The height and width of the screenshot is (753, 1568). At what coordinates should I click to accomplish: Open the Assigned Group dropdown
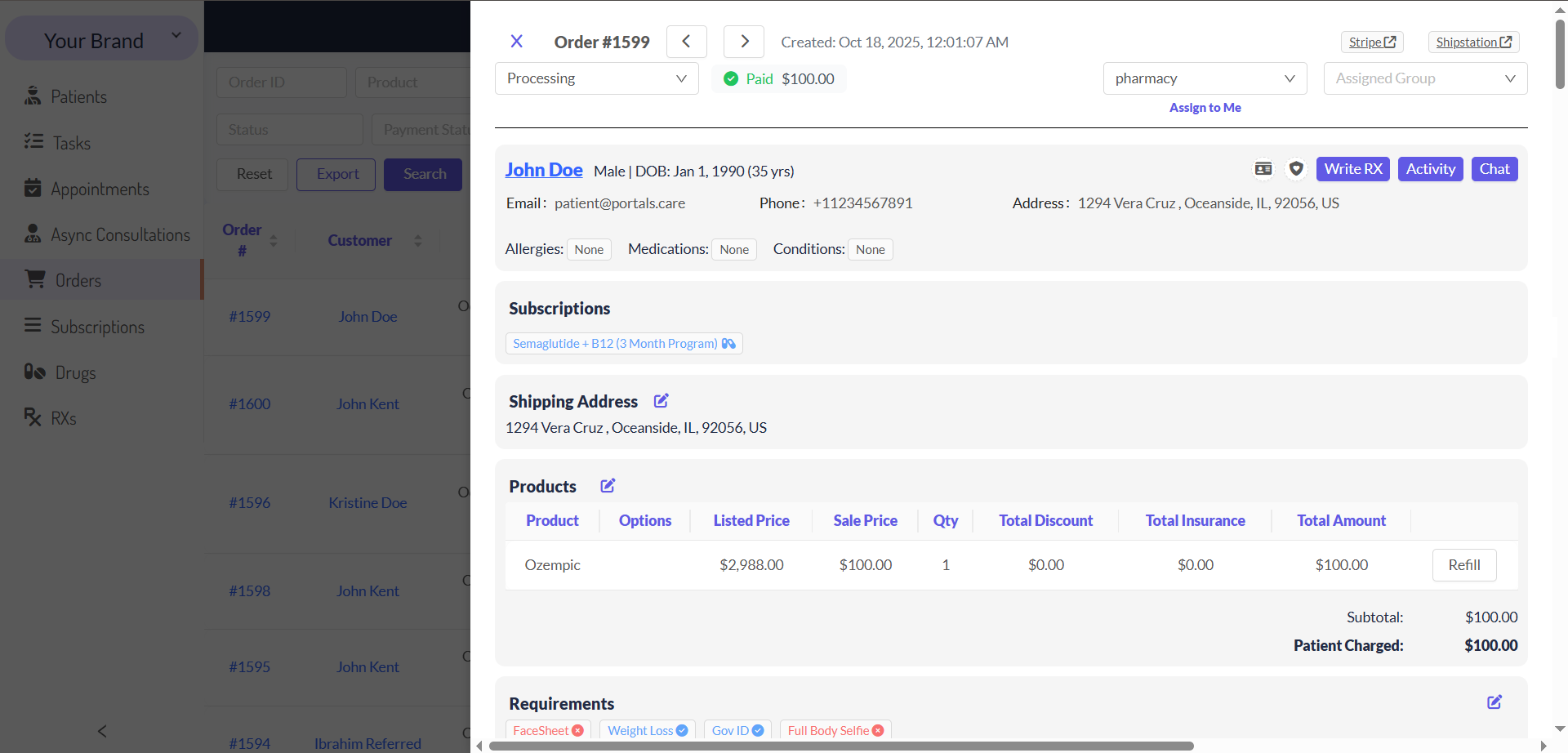[x=1425, y=78]
